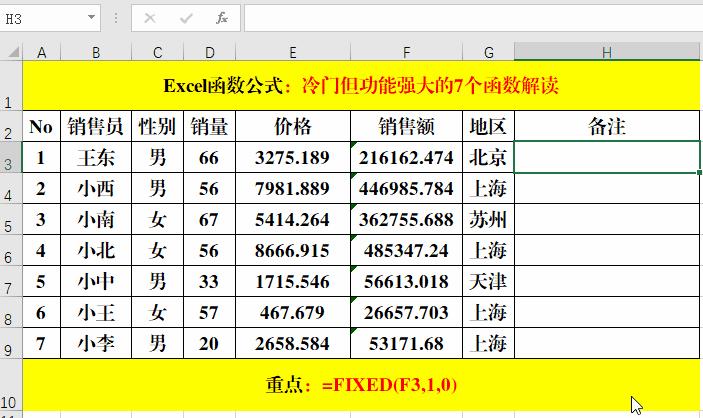Select column E header

point(293,52)
